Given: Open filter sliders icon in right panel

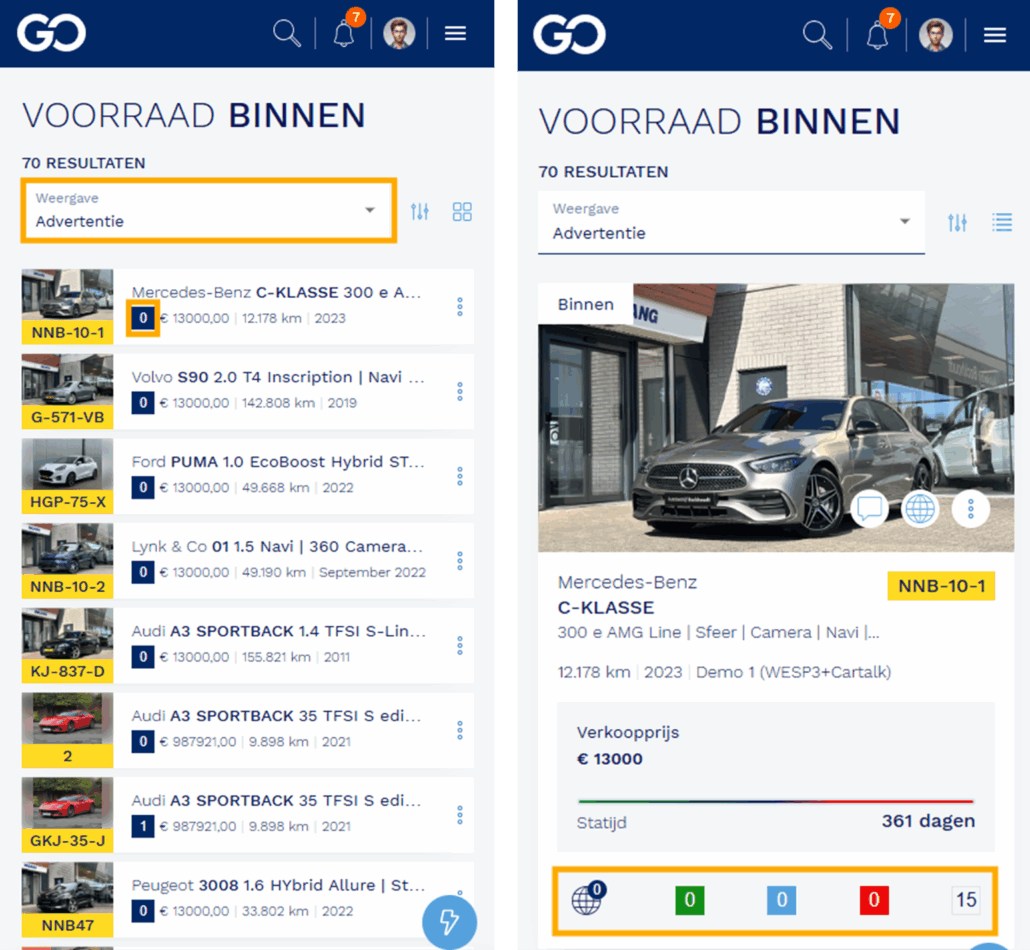Looking at the screenshot, I should click(957, 223).
